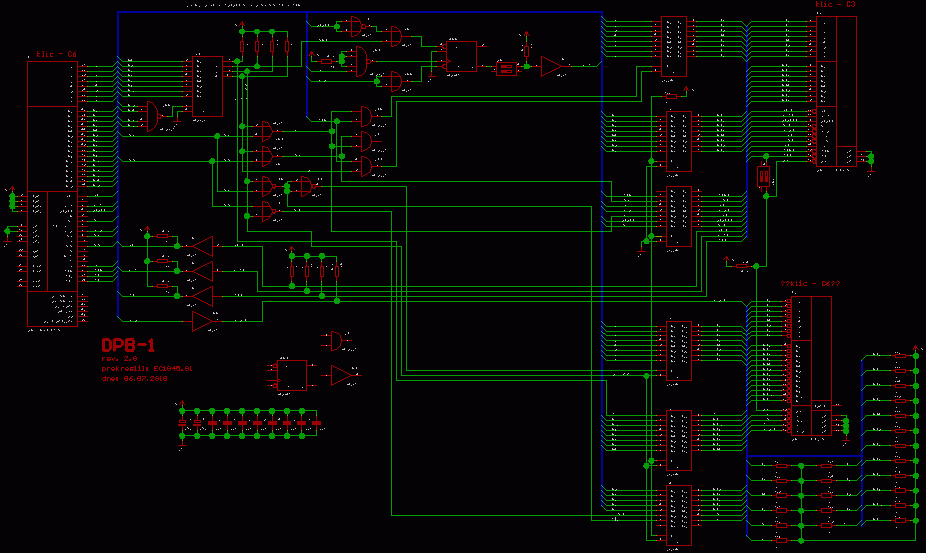Click the 'klic - C3' connector label
926x553 pixels.
(836, 5)
